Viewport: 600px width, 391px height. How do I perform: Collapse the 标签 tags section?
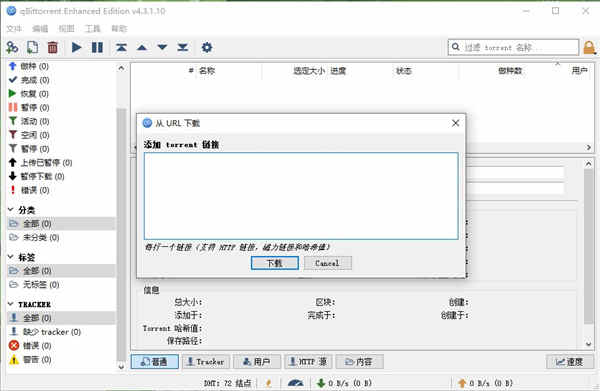coord(11,257)
